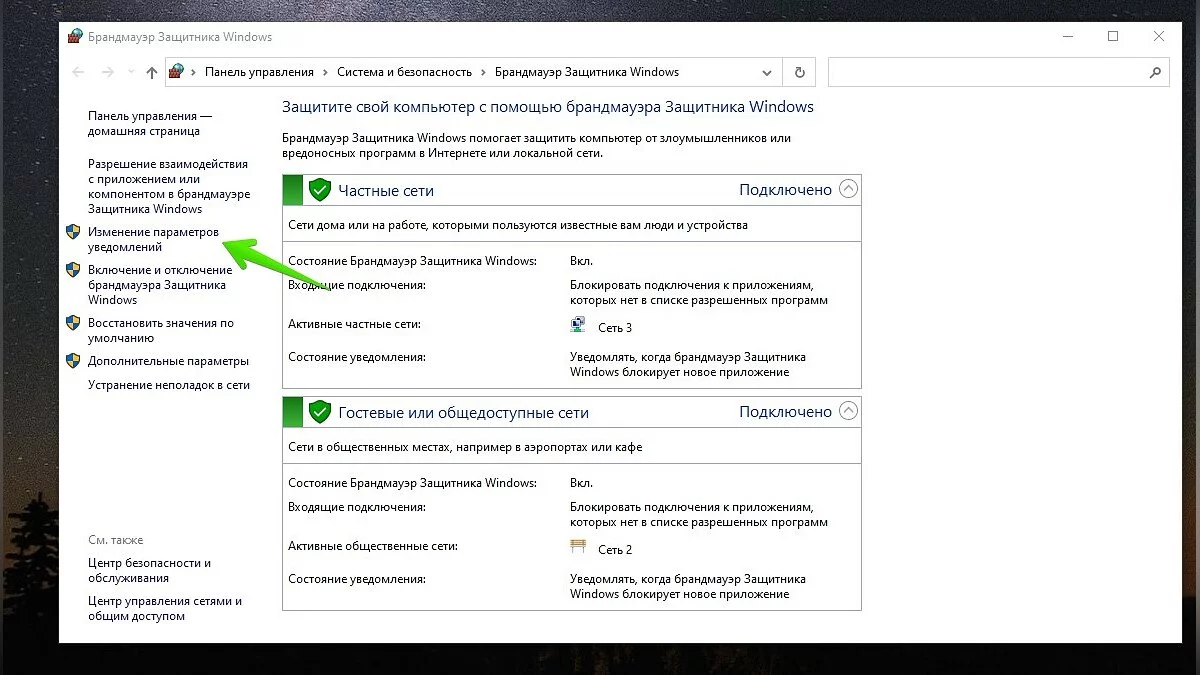Image resolution: width=1200 pixels, height=675 pixels.
Task: Minimize the firewall window
Action: coord(1066,37)
